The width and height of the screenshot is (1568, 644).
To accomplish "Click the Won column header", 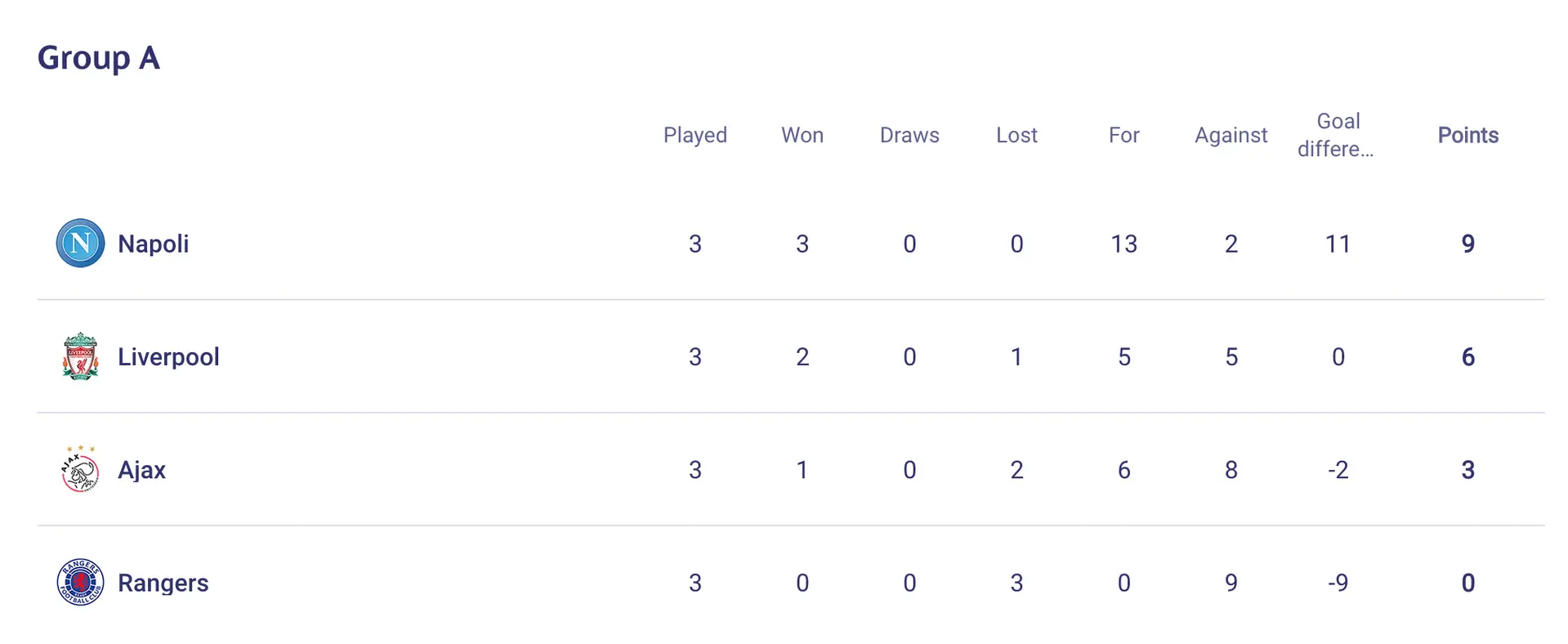I will click(x=802, y=135).
